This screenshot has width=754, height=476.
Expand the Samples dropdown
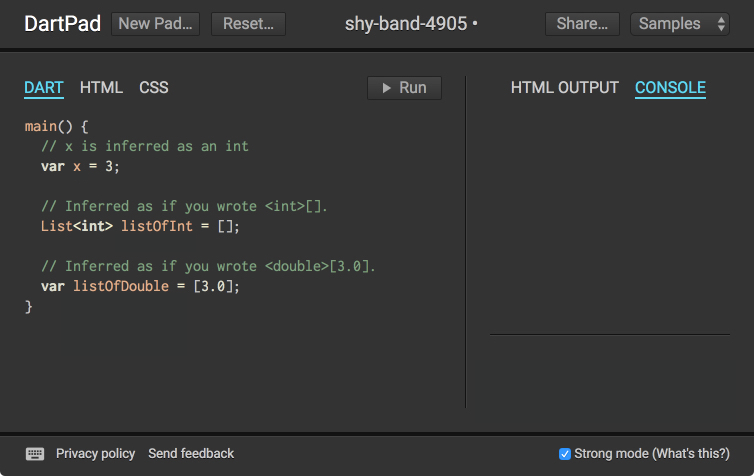pos(679,24)
